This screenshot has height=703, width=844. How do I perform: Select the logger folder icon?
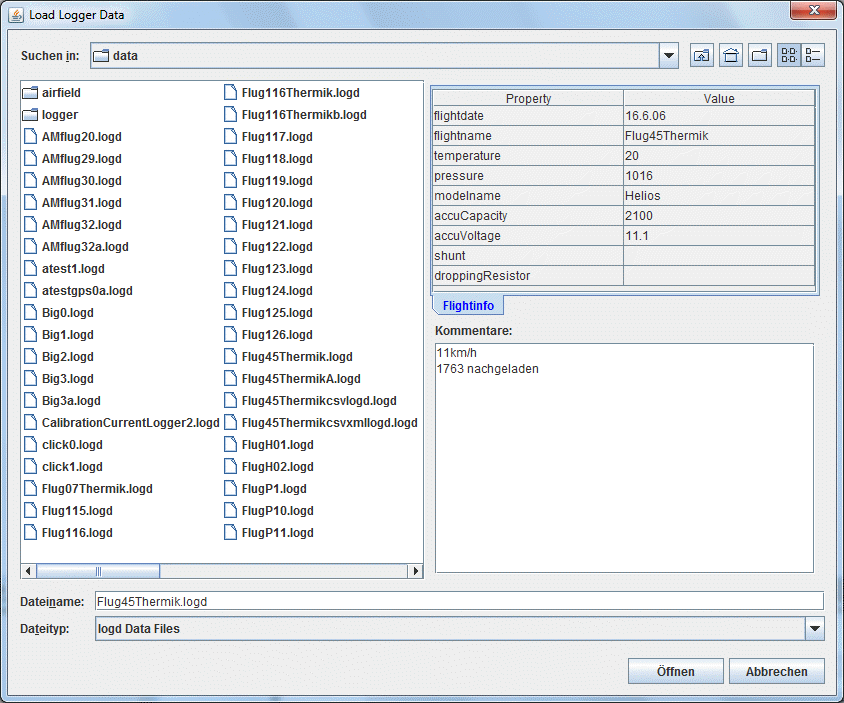(30, 115)
